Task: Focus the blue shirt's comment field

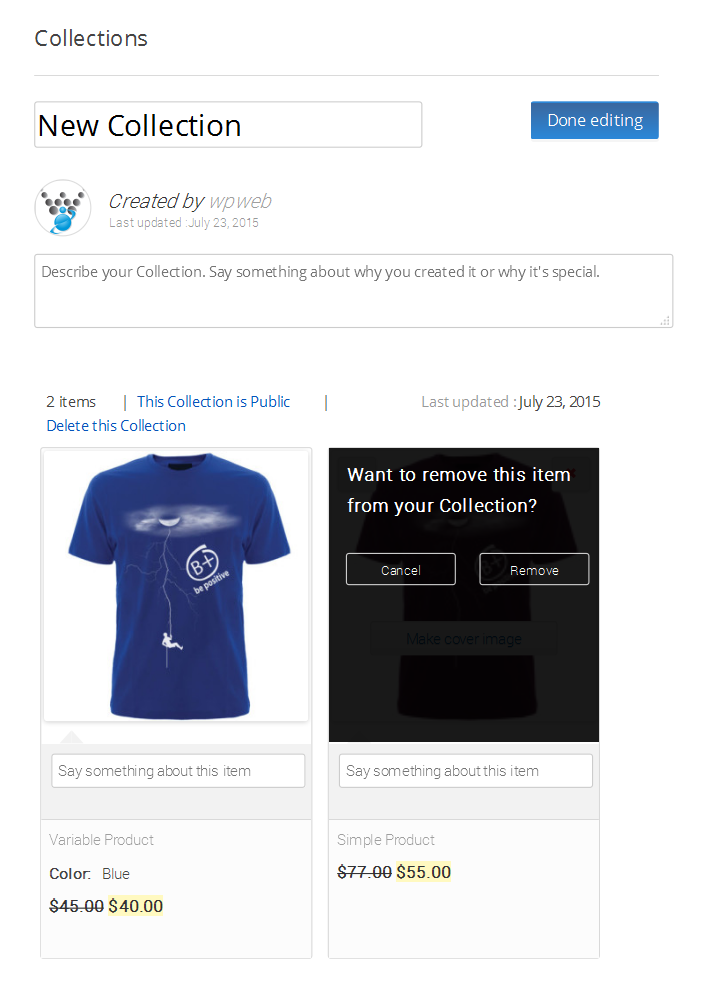Action: tap(178, 771)
